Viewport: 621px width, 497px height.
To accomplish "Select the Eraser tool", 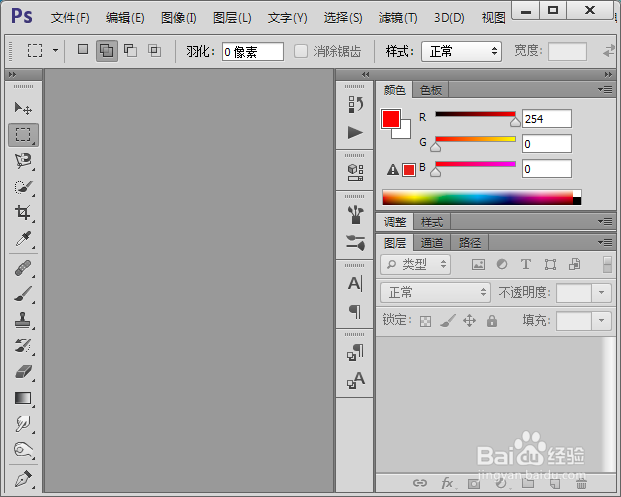I will pyautogui.click(x=23, y=372).
